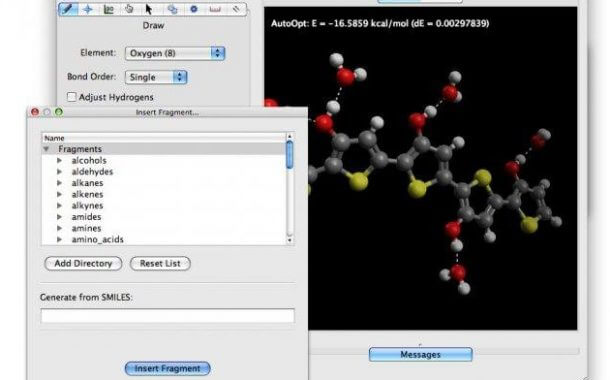Click the Generate from SMILES input field
610x380 pixels.
[x=168, y=315]
